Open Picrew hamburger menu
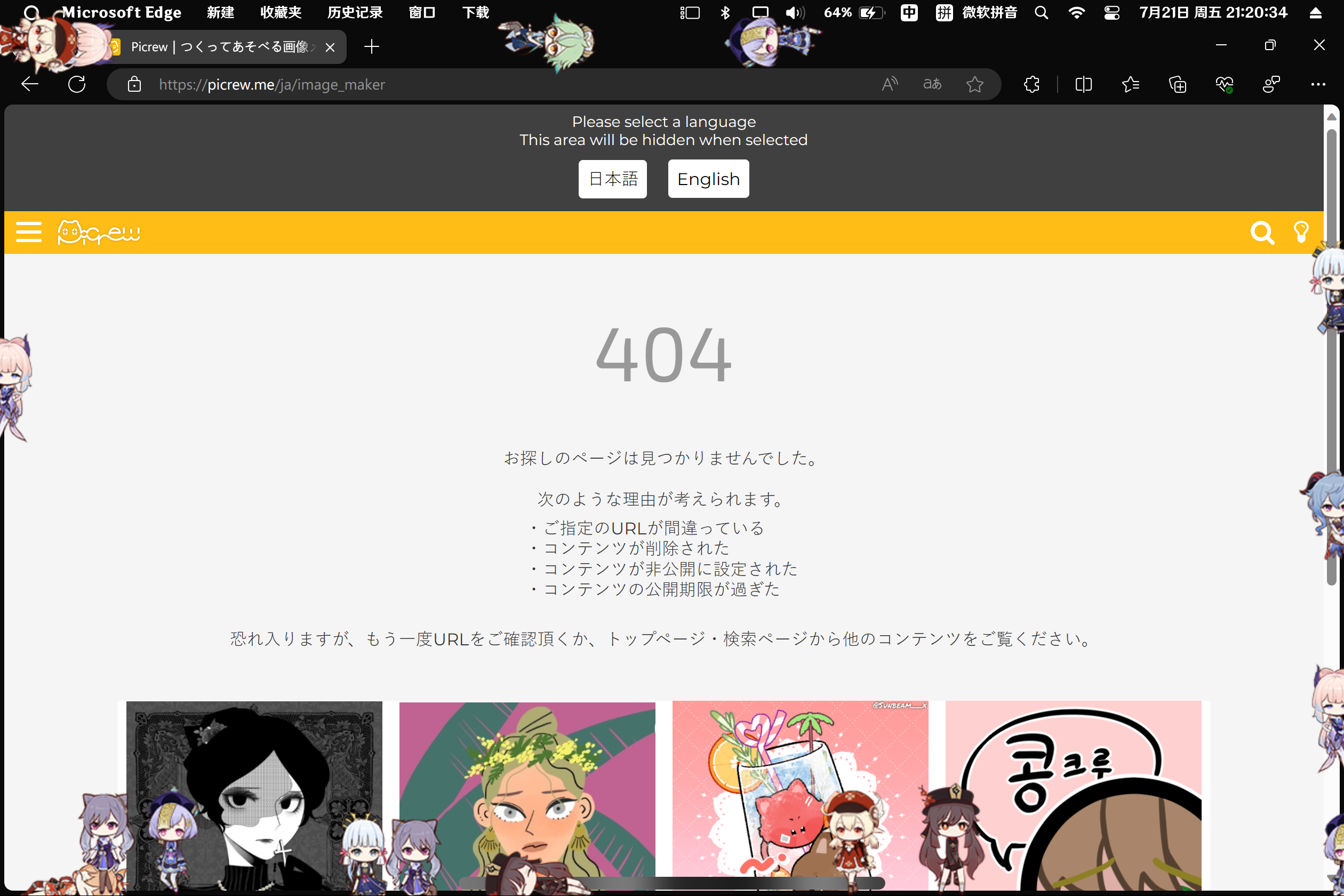 [x=29, y=232]
